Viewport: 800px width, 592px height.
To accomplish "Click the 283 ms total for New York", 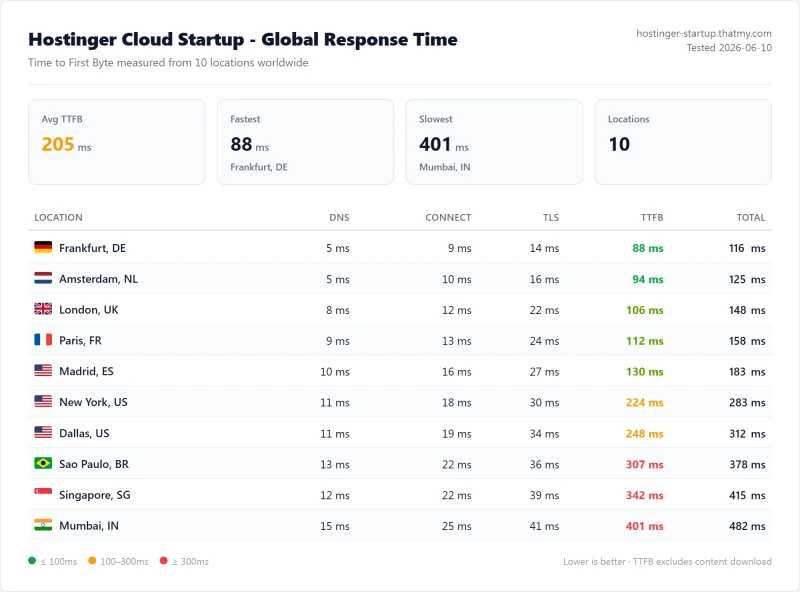I will click(x=747, y=403).
